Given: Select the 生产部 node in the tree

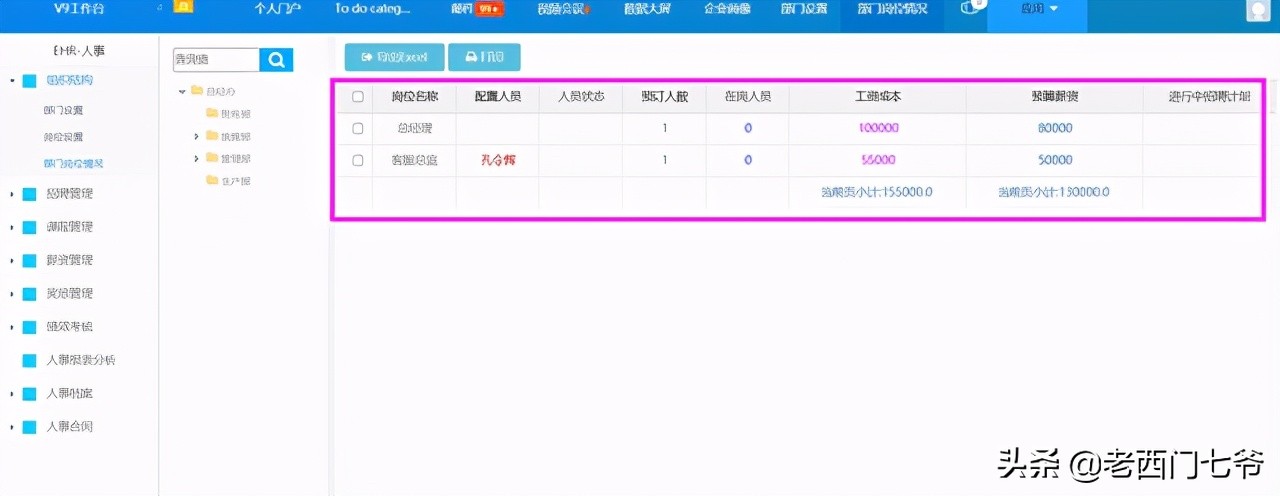Looking at the screenshot, I should pos(235,180).
